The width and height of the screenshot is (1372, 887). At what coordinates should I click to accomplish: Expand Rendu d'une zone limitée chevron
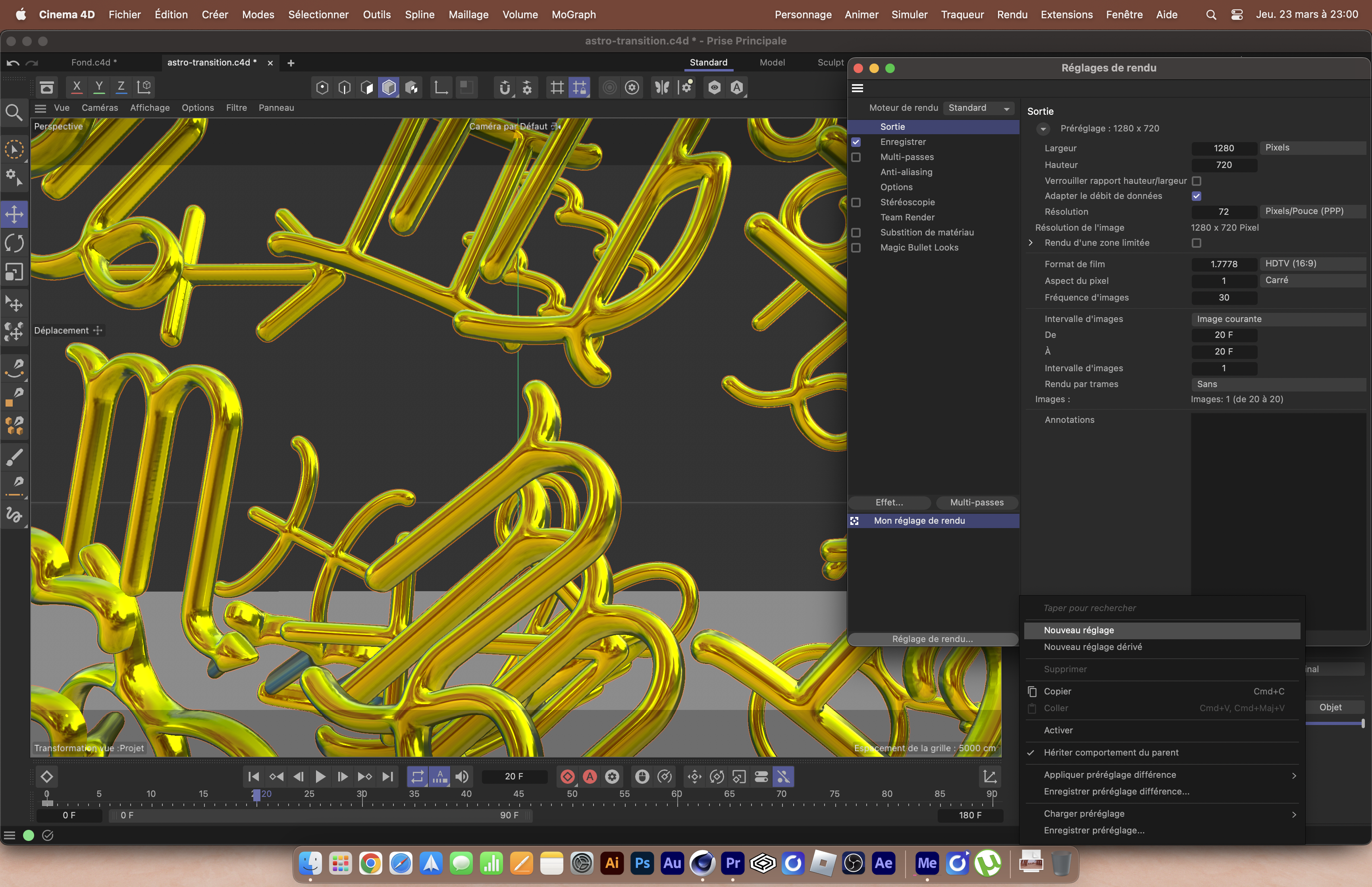[1031, 243]
